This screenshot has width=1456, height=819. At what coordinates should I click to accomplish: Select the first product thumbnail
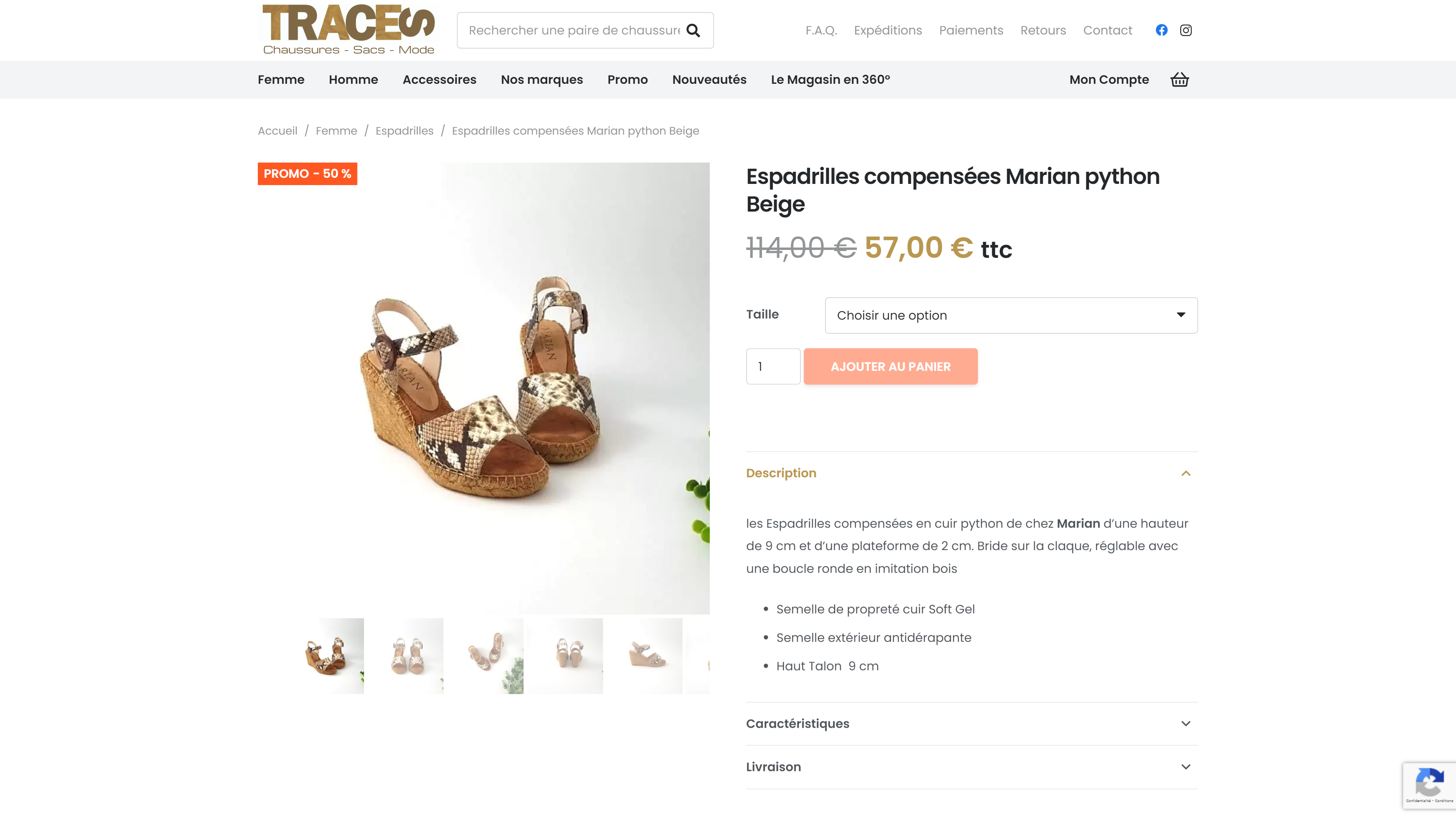(x=332, y=656)
